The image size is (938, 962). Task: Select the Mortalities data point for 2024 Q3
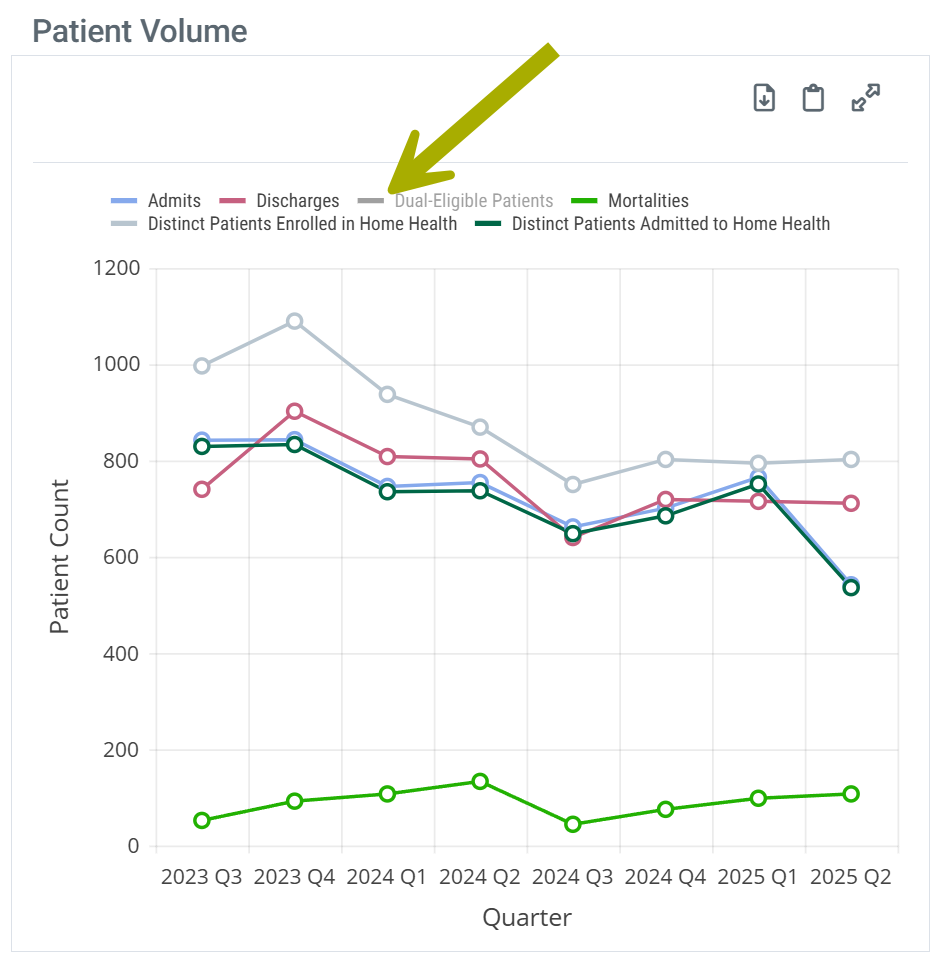(x=573, y=824)
